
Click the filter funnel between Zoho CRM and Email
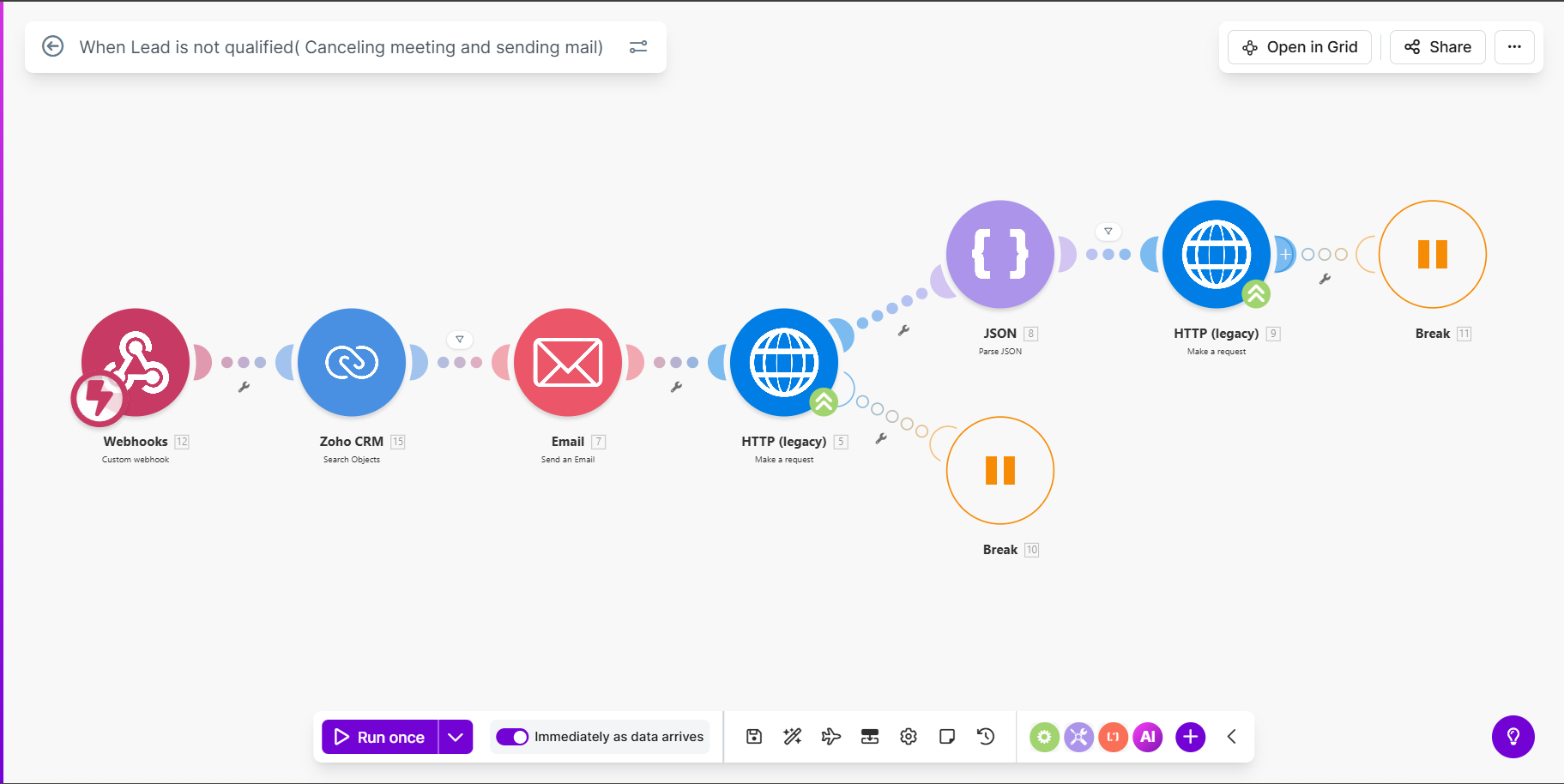[x=460, y=340]
